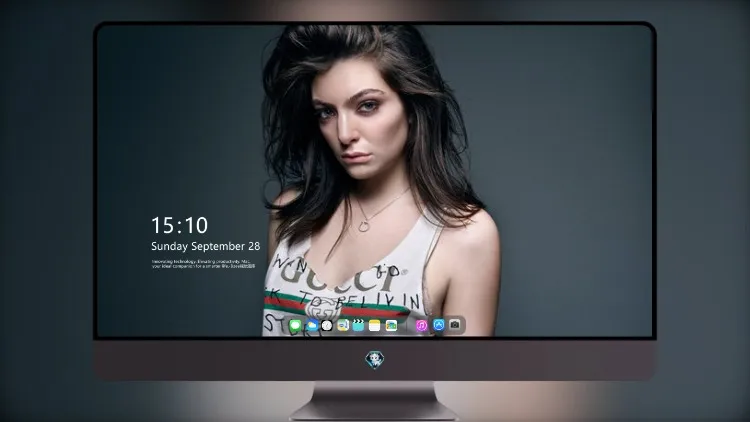750x422 pixels.
Task: Open the yellow Notes app in the dock
Action: 375,326
